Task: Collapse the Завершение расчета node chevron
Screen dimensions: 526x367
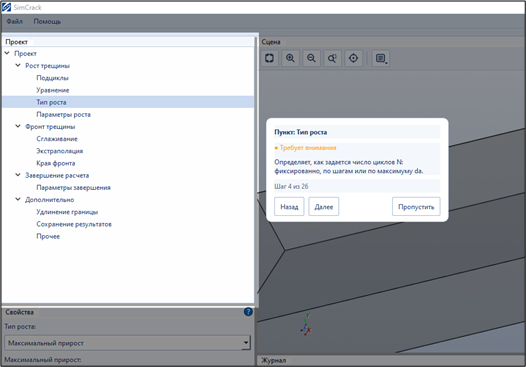Action: [x=18, y=175]
